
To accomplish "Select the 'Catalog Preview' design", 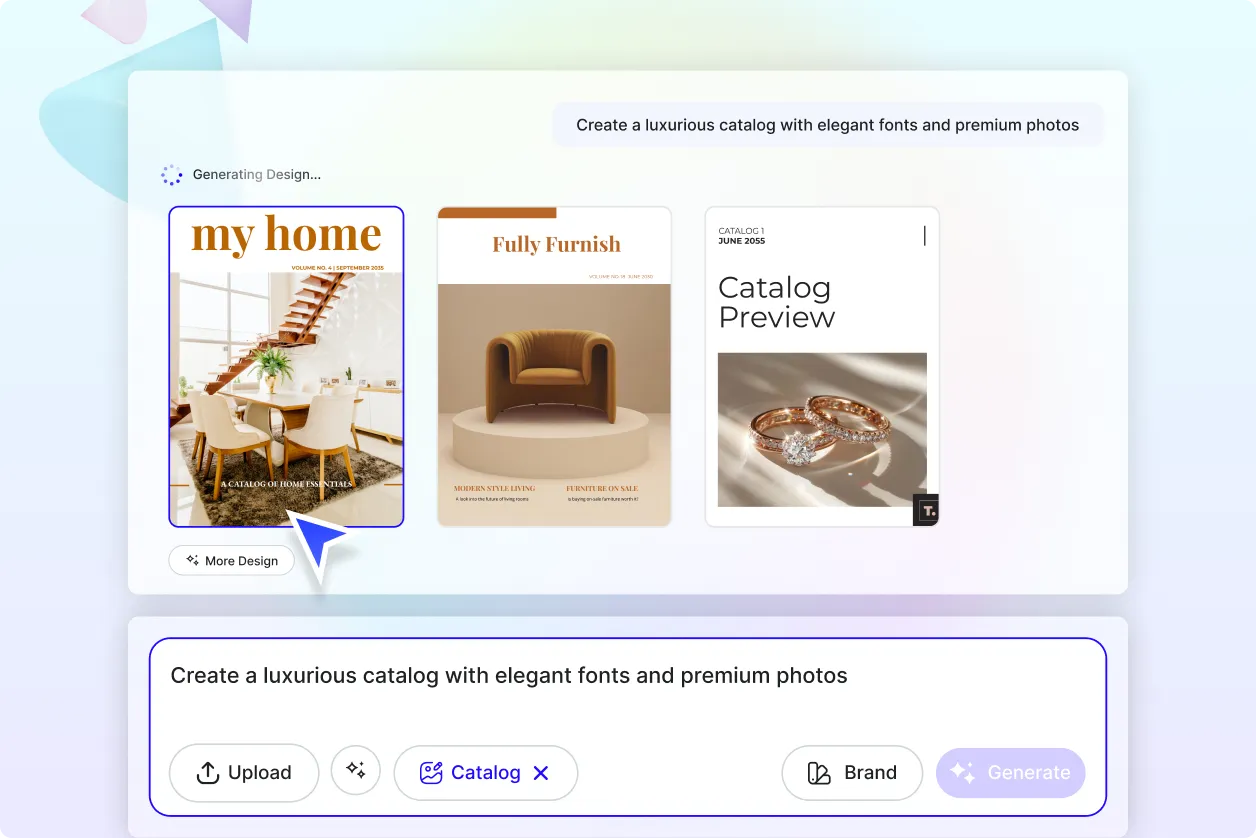I will tap(822, 366).
